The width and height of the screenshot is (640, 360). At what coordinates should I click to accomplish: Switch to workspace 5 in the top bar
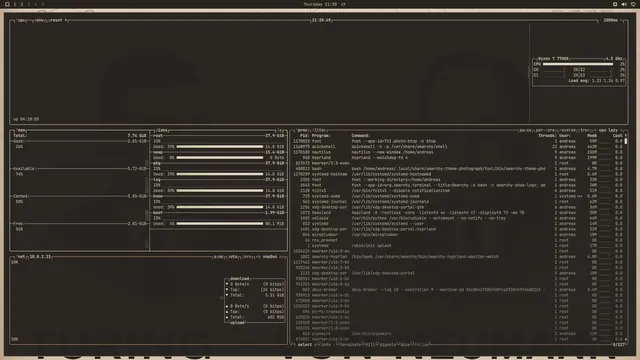tap(42, 4)
